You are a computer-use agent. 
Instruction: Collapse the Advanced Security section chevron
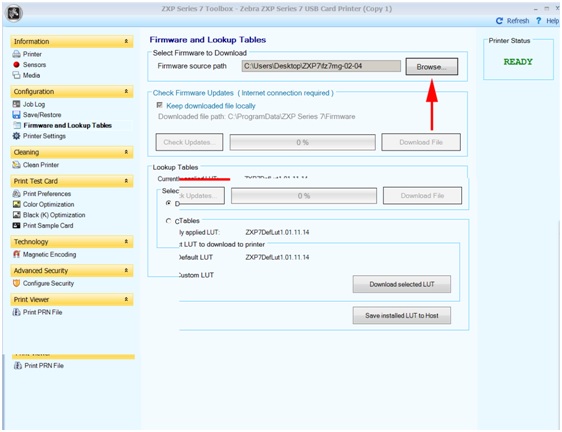click(x=126, y=270)
